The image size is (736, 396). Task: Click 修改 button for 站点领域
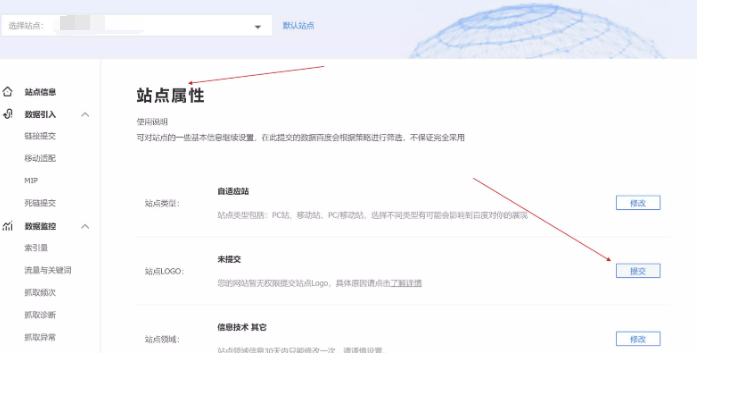638,339
